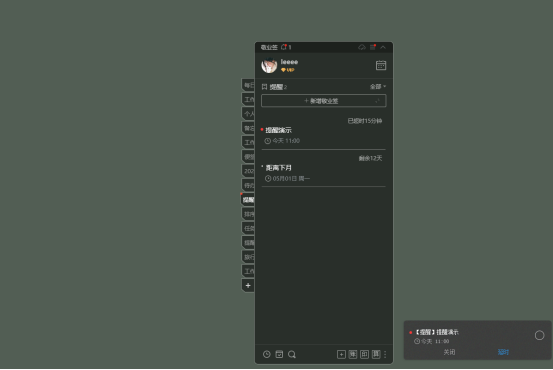This screenshot has height=370, width=553.
Task: Open the 距离下月 note item
Action: pos(278,168)
